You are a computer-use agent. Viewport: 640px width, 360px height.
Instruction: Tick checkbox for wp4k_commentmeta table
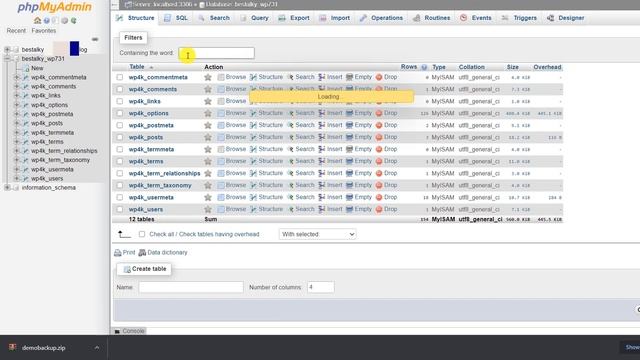[x=120, y=77]
